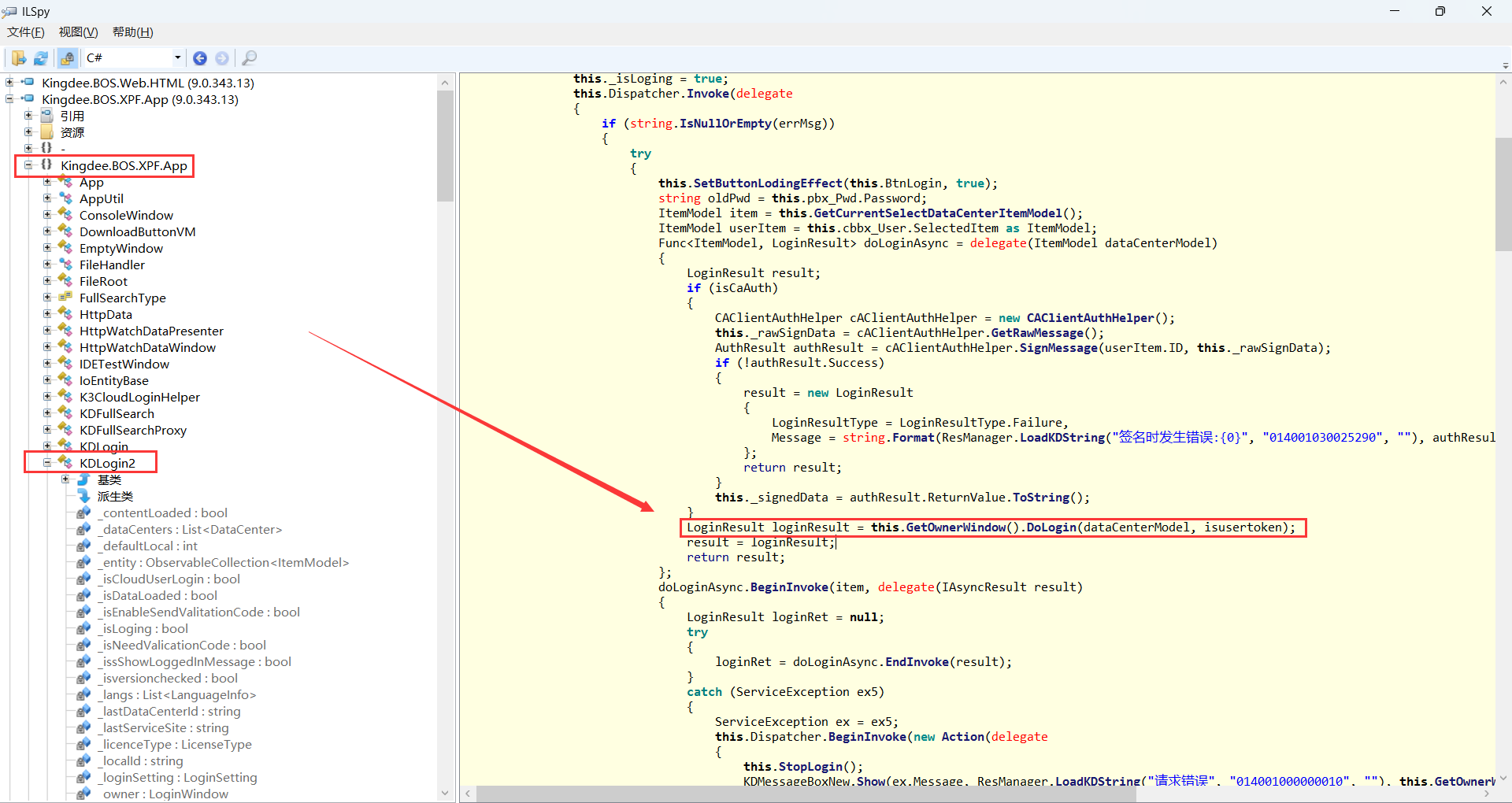Viewport: 1512px width, 803px height.
Task: Expand the 基类 base types node
Action: pos(66,479)
